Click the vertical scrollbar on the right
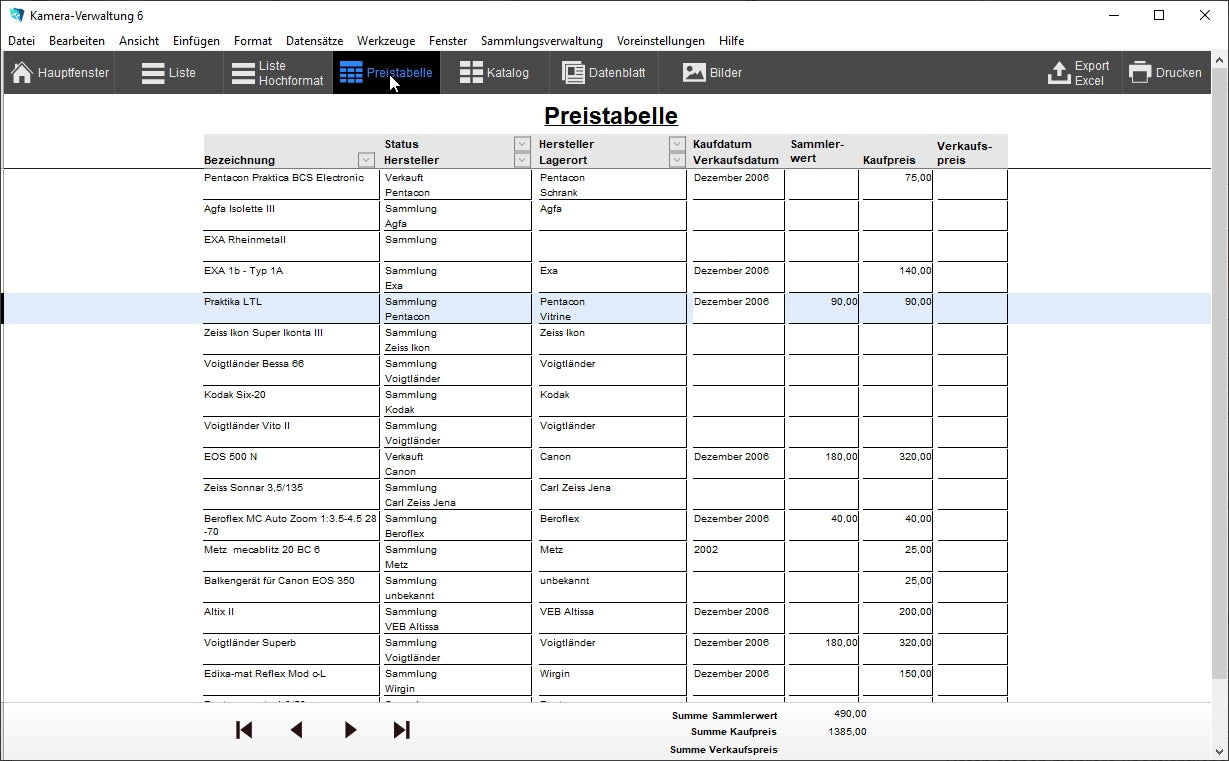 (x=1219, y=400)
